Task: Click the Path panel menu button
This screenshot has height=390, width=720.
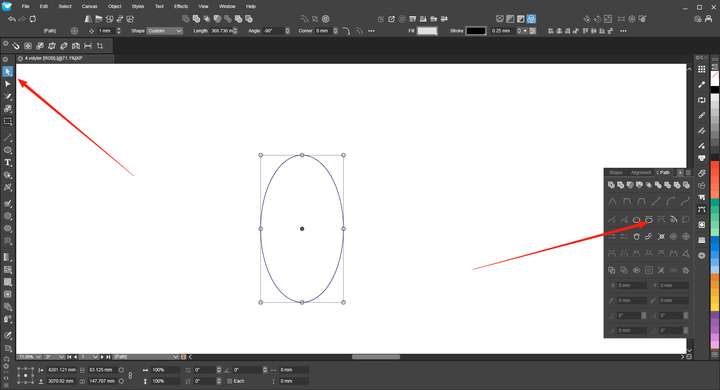Action: 688,173
